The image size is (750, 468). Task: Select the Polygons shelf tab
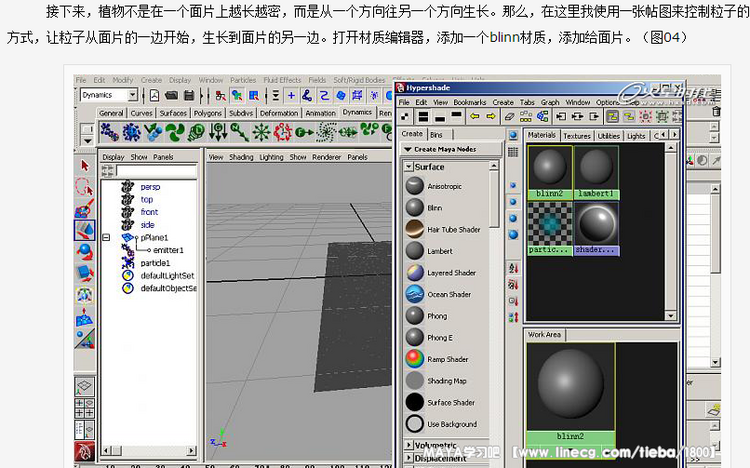[208, 113]
